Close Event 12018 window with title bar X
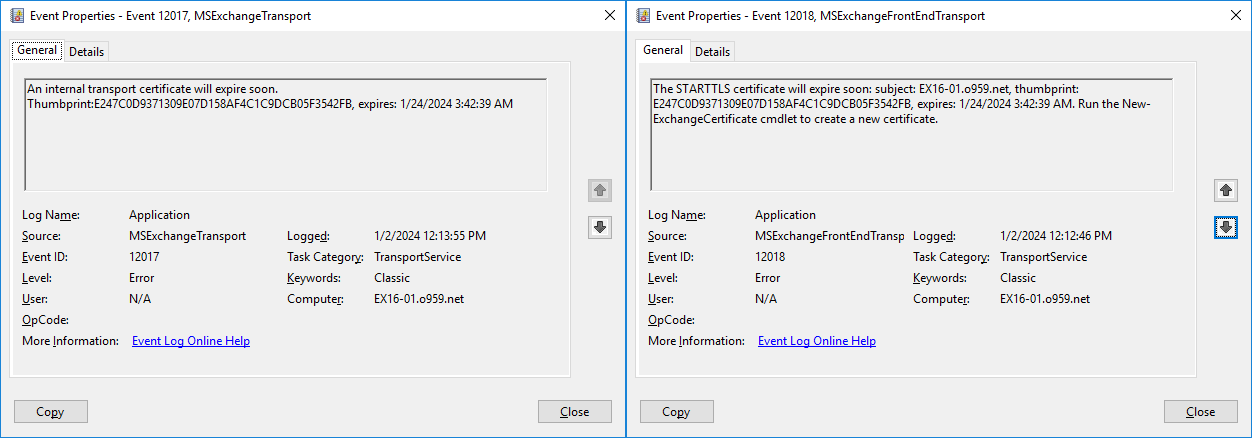Image resolution: width=1253 pixels, height=438 pixels. 1237,15
